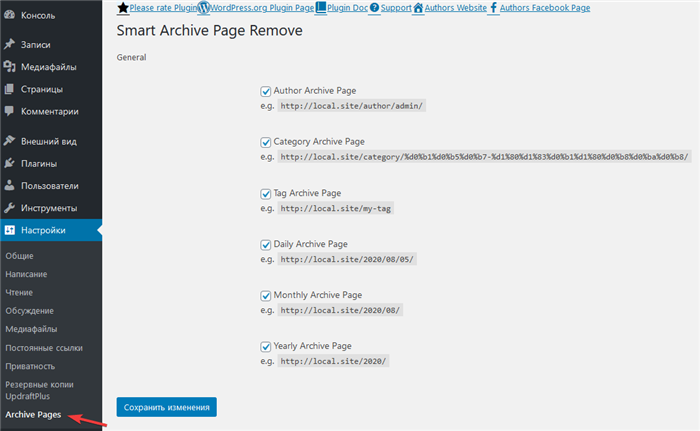Click the paintbrush icon beside Внешний вид
This screenshot has height=431, width=700.
click(x=9, y=141)
